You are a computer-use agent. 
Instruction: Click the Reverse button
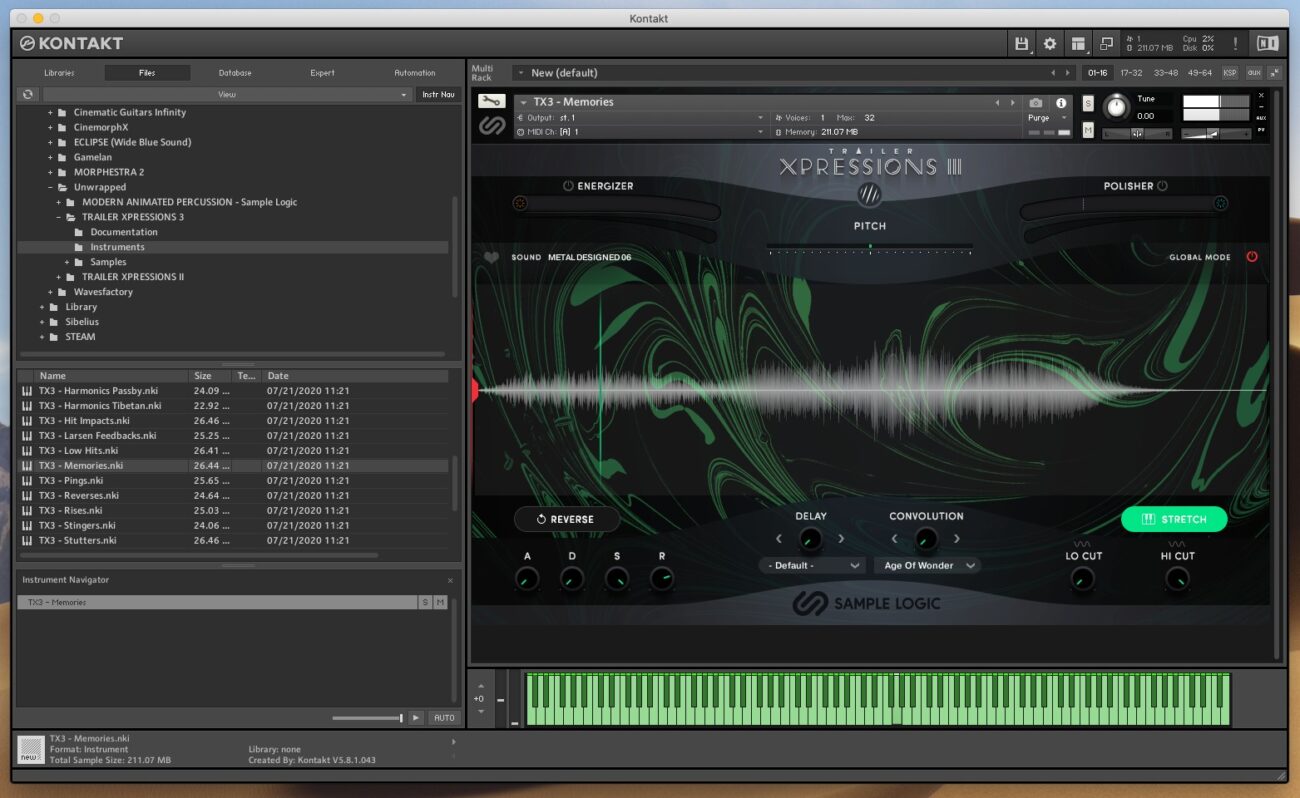click(566, 519)
